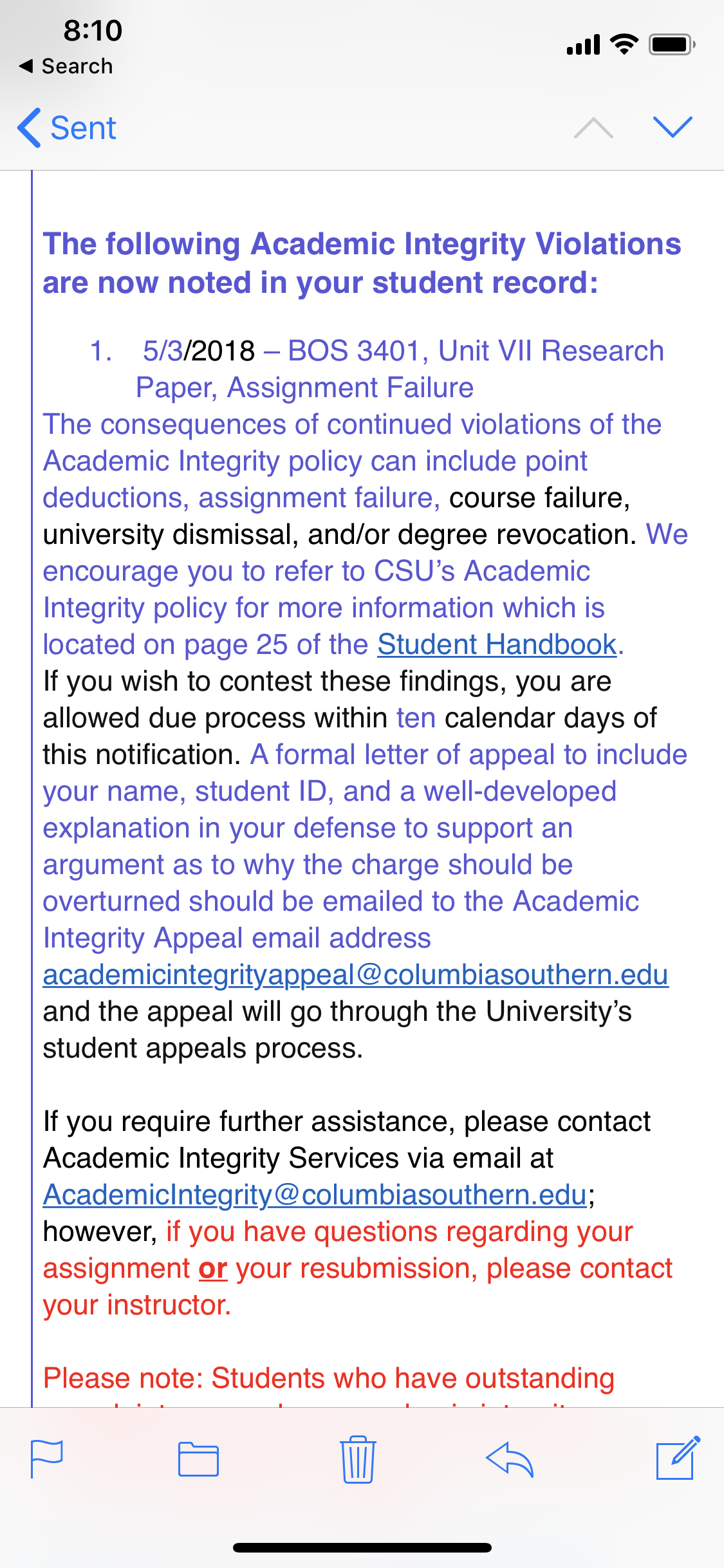This screenshot has width=724, height=1568.
Task: Tap the Academic Integrity Violations heading text
Action: click(x=362, y=263)
